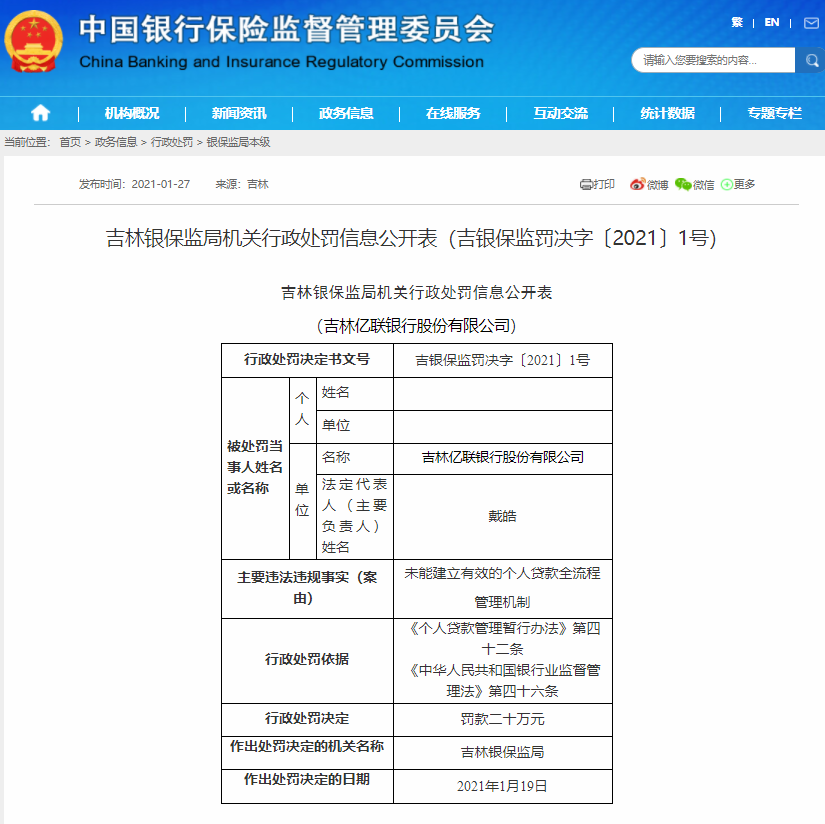825x824 pixels.
Task: Click the 微信 share label
Action: pyautogui.click(x=703, y=185)
